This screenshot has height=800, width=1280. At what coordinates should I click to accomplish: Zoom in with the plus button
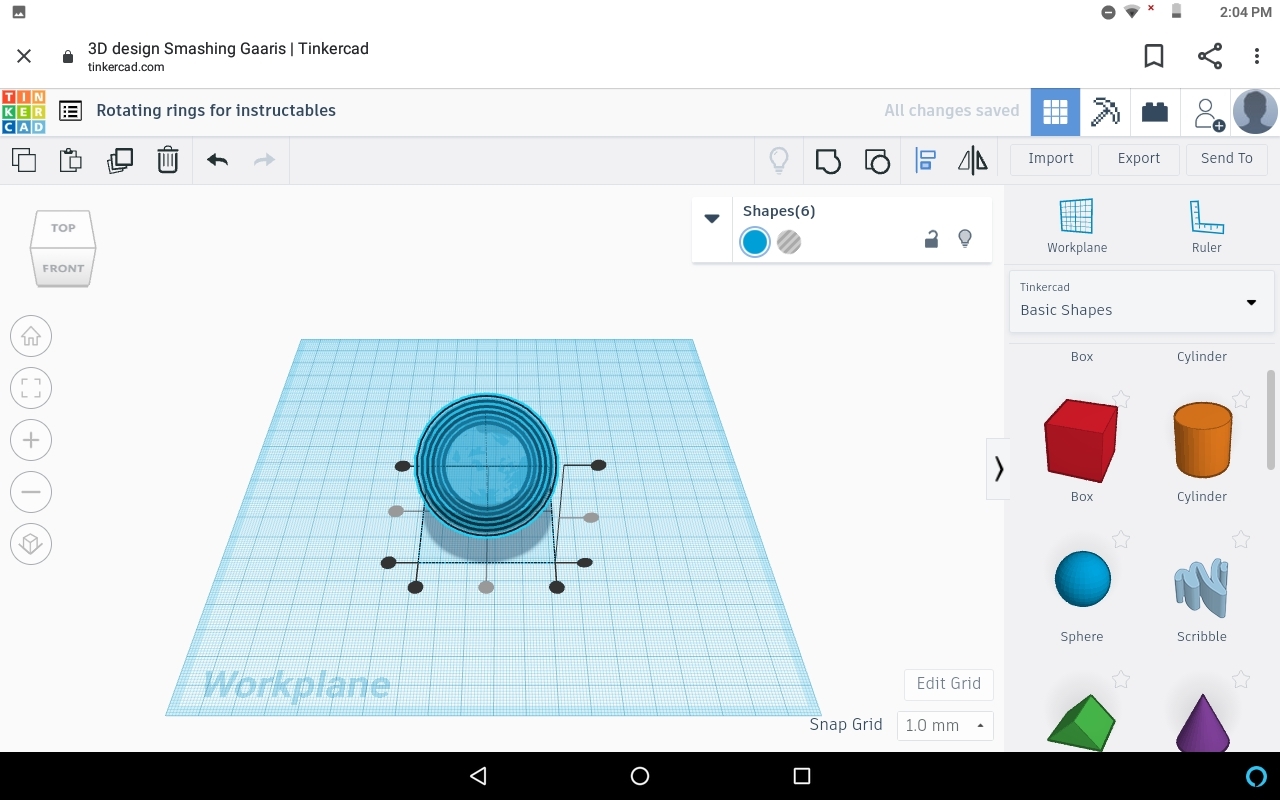[x=31, y=440]
